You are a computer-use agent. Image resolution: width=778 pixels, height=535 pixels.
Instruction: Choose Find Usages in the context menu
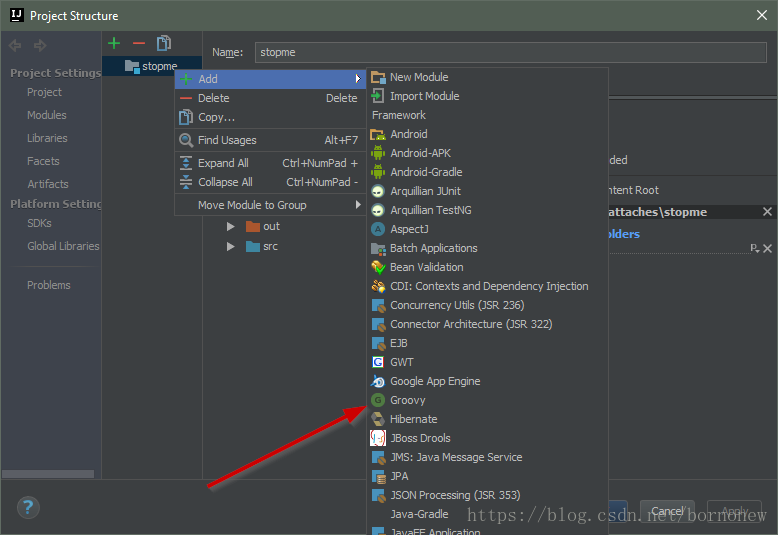pos(270,140)
